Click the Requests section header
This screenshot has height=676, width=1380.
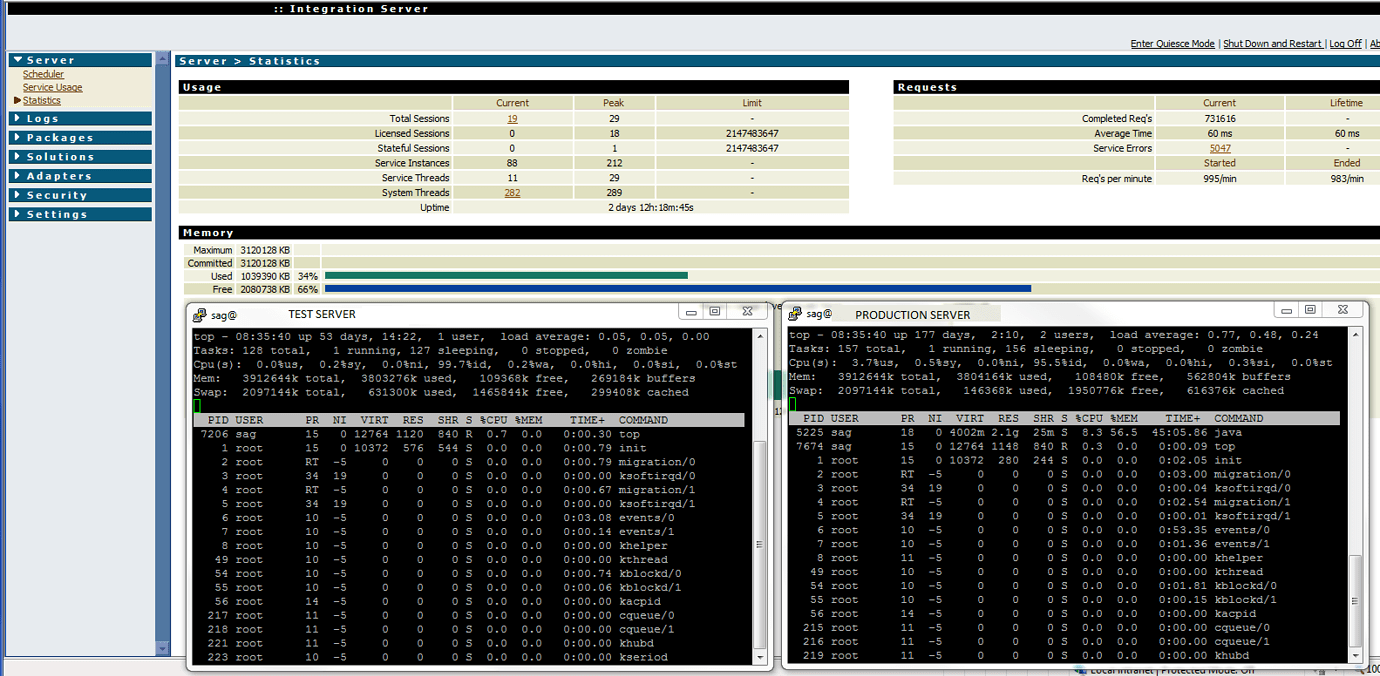pos(1137,87)
